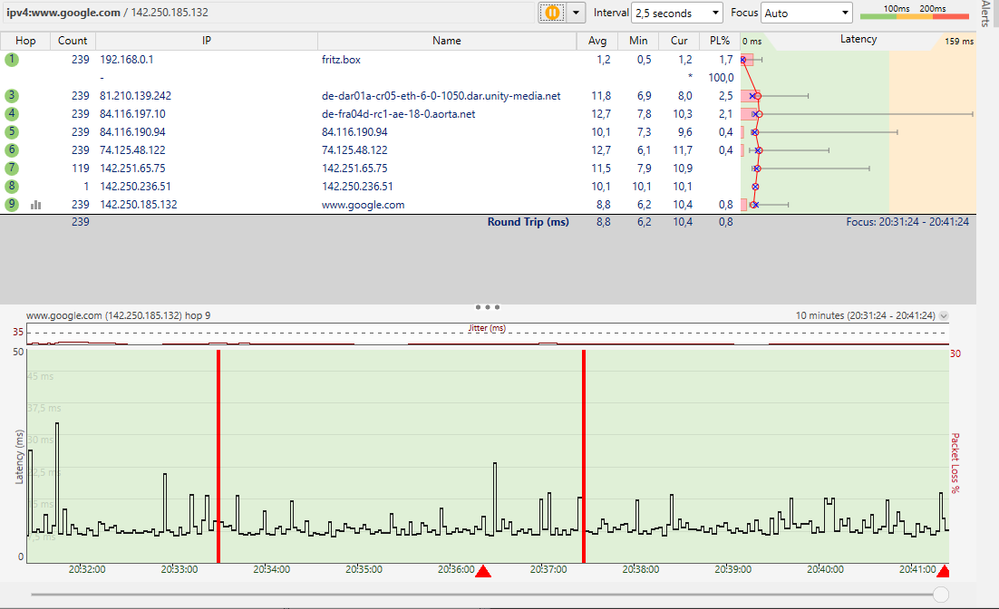Sort by the Name column header
The width and height of the screenshot is (999, 609).
point(447,41)
